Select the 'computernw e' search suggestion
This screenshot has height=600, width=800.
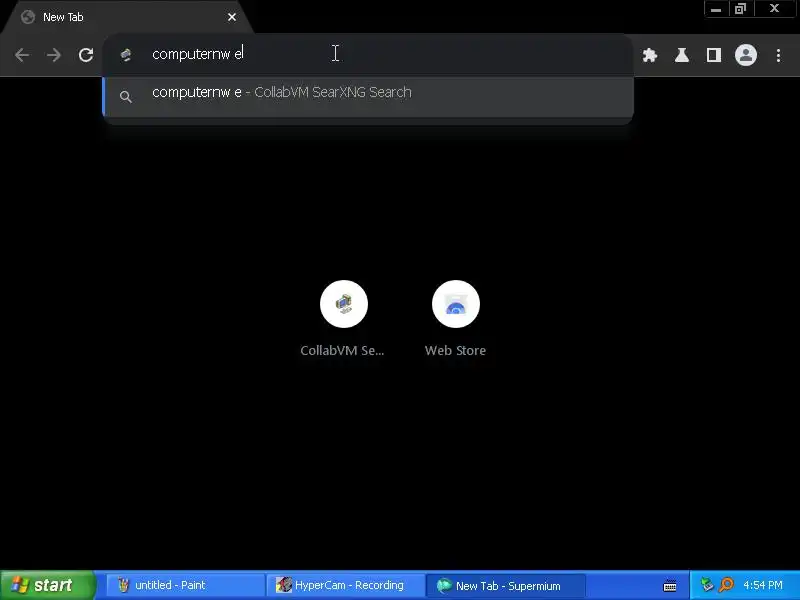367,95
